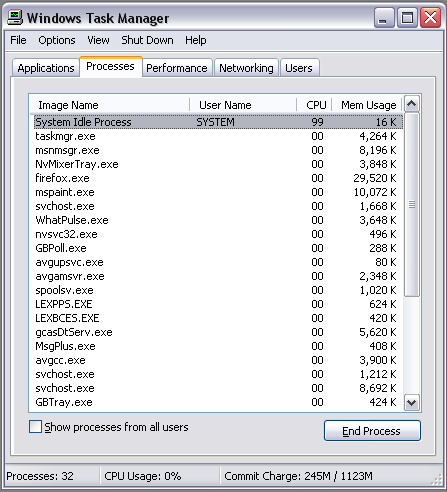Click the scrollbar up arrow
447x492 pixels.
[412, 104]
